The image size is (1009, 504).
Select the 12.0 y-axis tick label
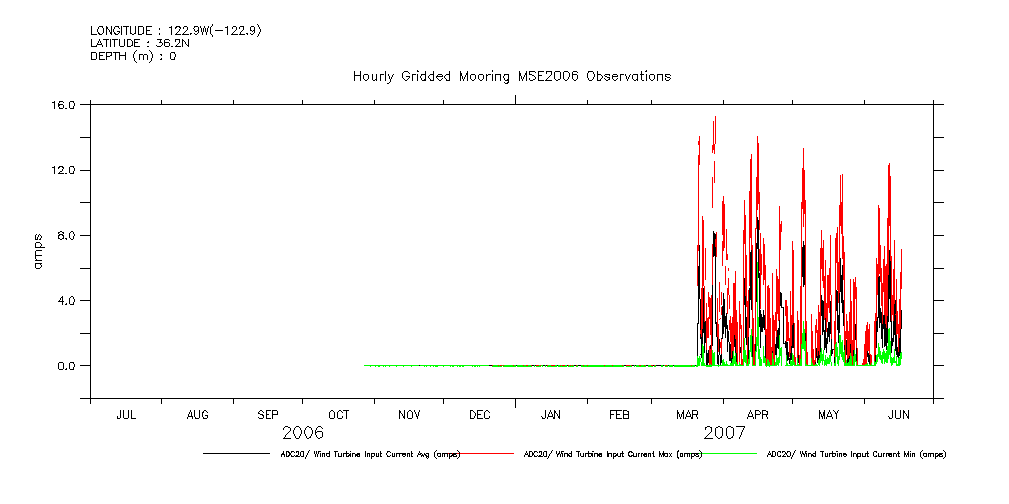click(x=66, y=170)
